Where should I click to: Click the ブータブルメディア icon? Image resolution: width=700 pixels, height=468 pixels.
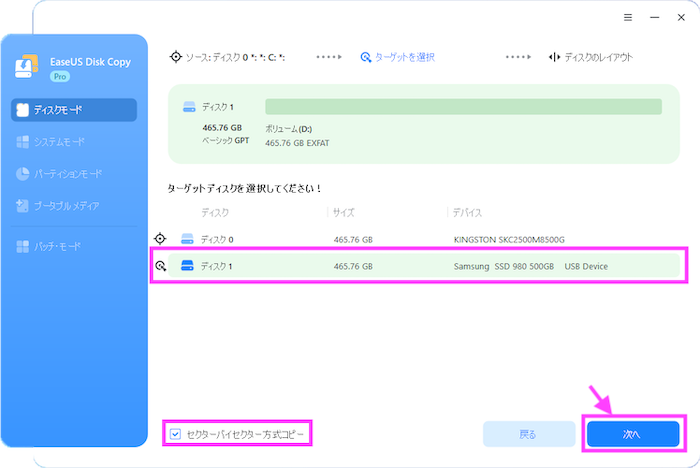(22, 206)
